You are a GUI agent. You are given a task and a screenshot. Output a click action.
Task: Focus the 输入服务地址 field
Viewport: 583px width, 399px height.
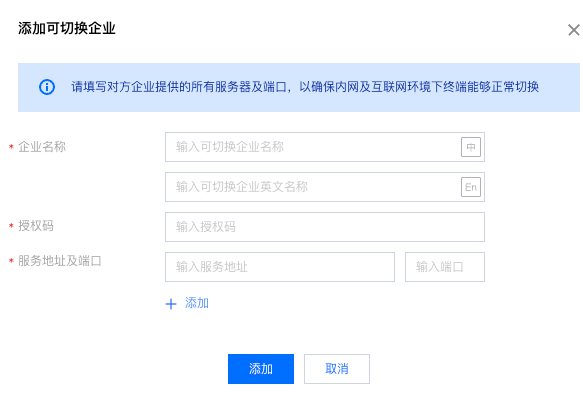(280, 267)
